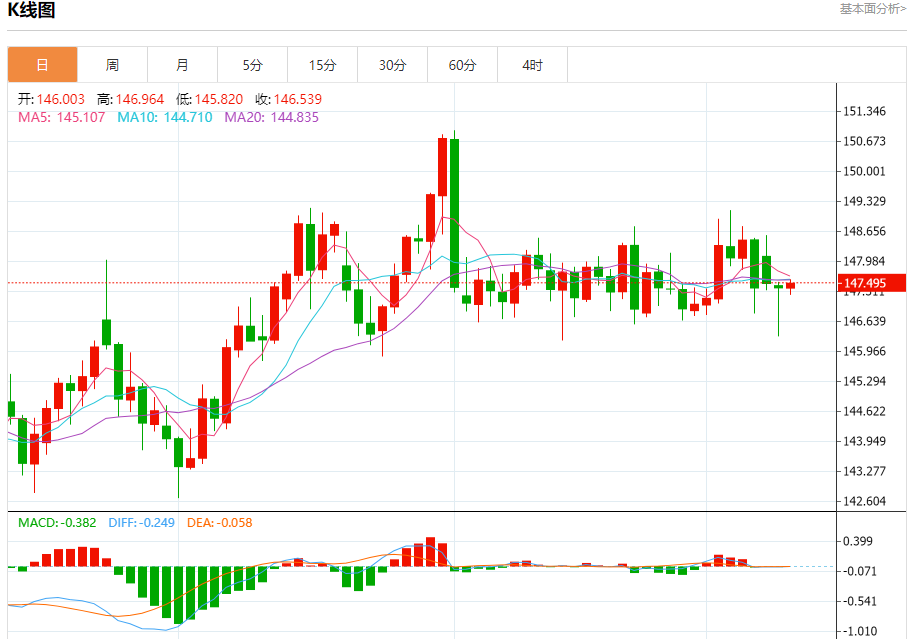This screenshot has width=911, height=639.
Task: Click the high price value 146.964
Action: click(x=139, y=99)
